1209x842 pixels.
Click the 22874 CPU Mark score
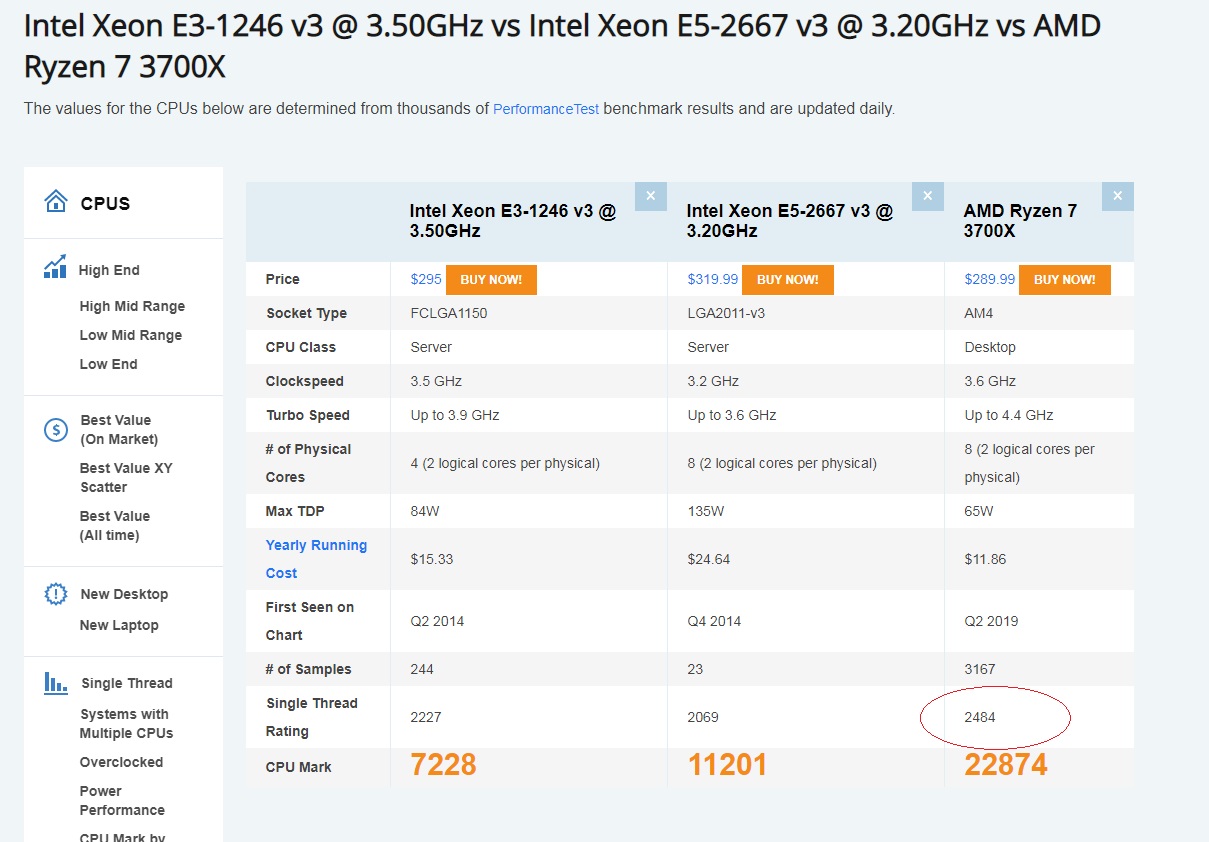1006,765
